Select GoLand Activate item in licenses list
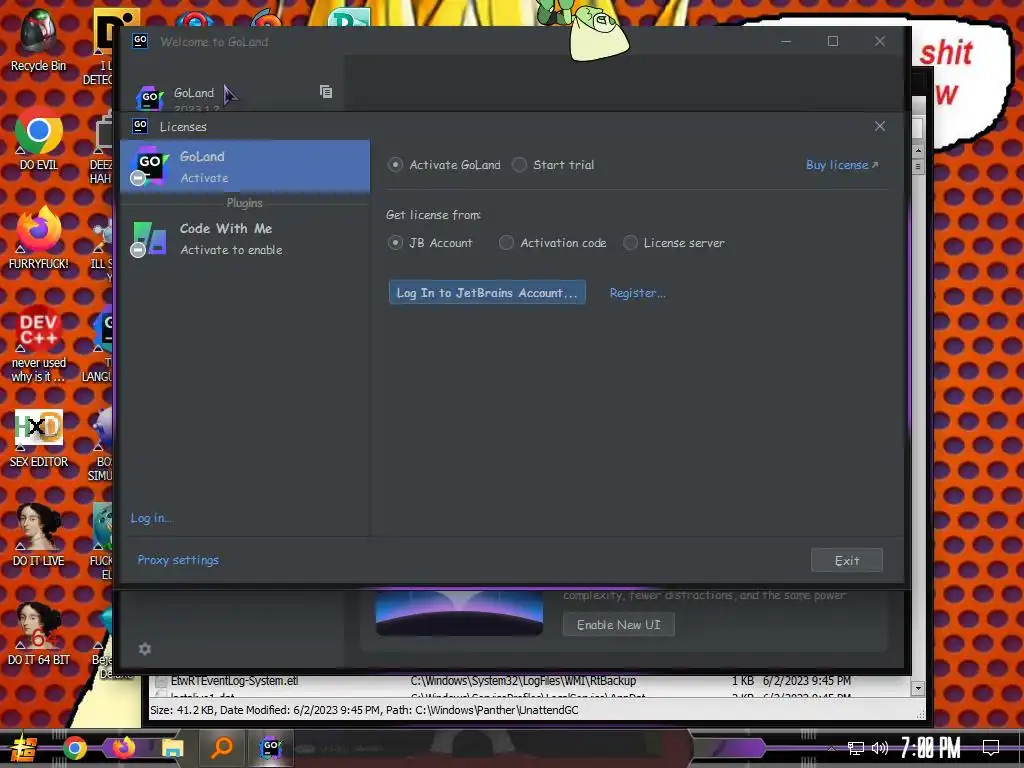The width and height of the screenshot is (1024, 768). point(245,167)
